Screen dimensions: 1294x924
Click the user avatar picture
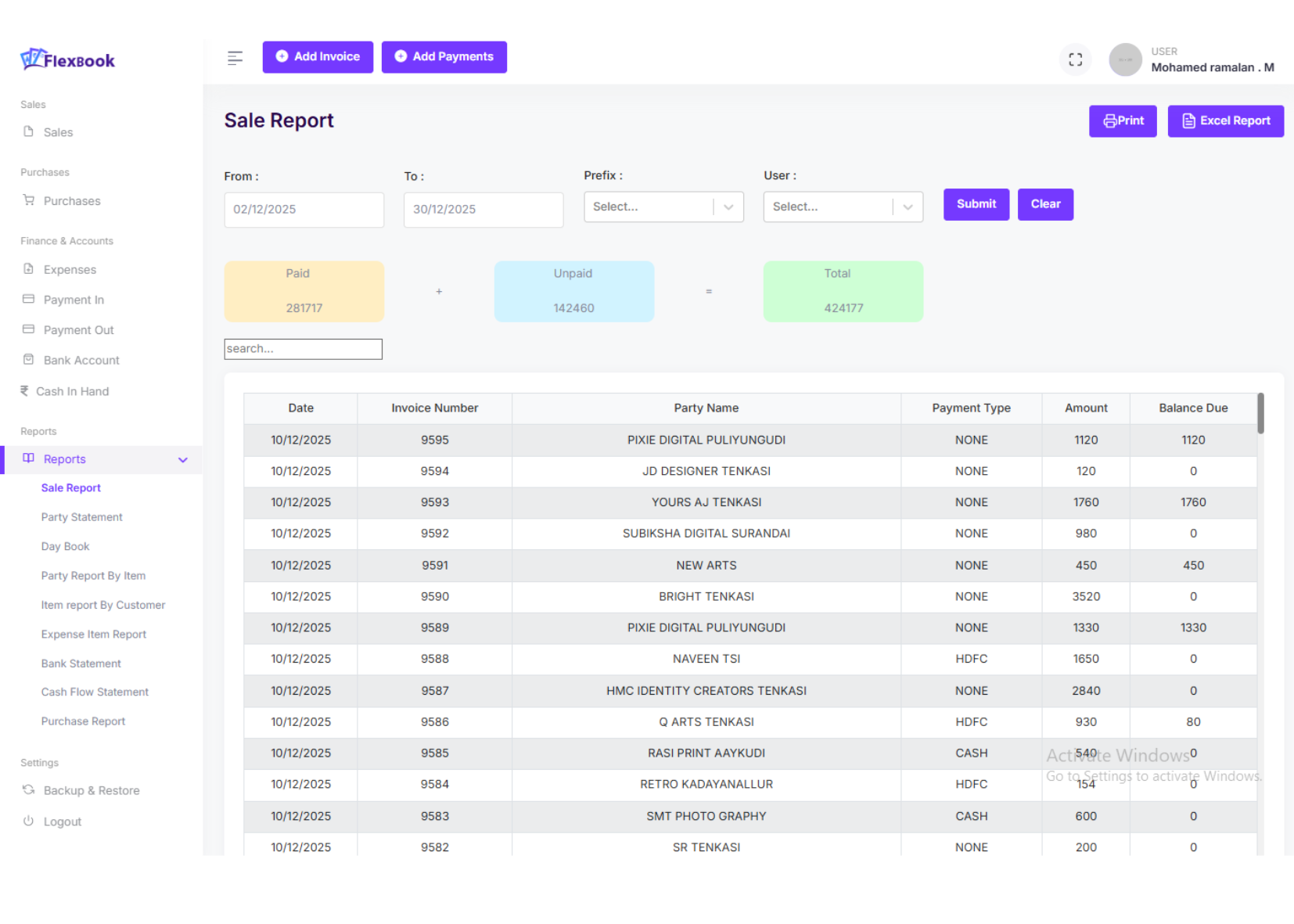[1125, 59]
